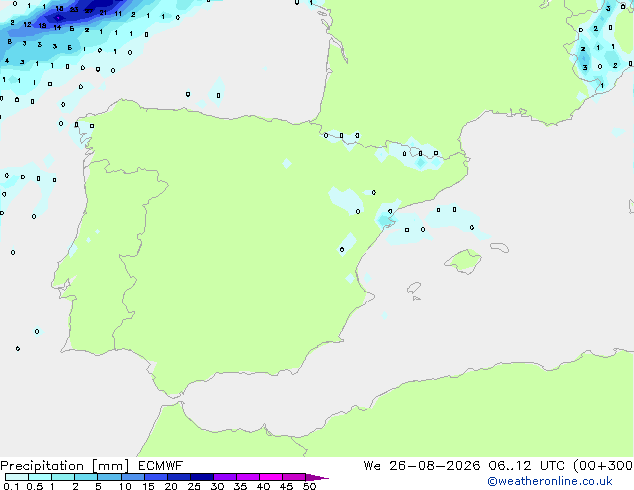The width and height of the screenshot is (634, 490).
Task: Click the 0.5–1 mm legend color swatch
Action: [40, 477]
